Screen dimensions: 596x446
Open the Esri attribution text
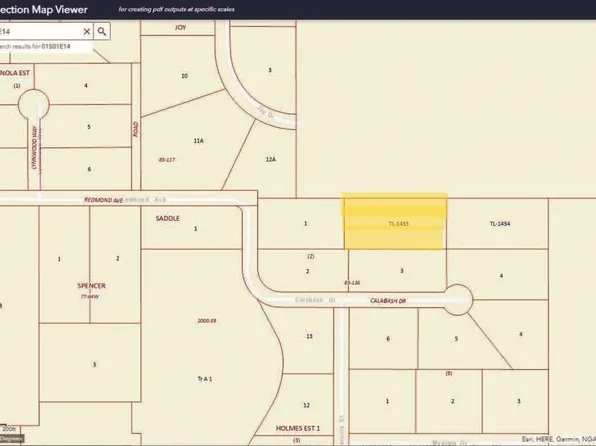(558, 439)
